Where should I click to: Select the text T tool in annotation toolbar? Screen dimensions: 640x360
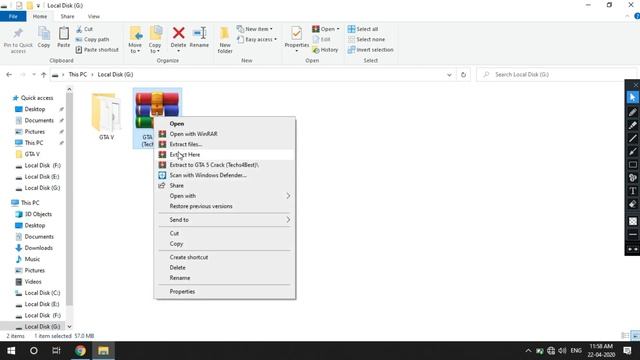tap(632, 191)
